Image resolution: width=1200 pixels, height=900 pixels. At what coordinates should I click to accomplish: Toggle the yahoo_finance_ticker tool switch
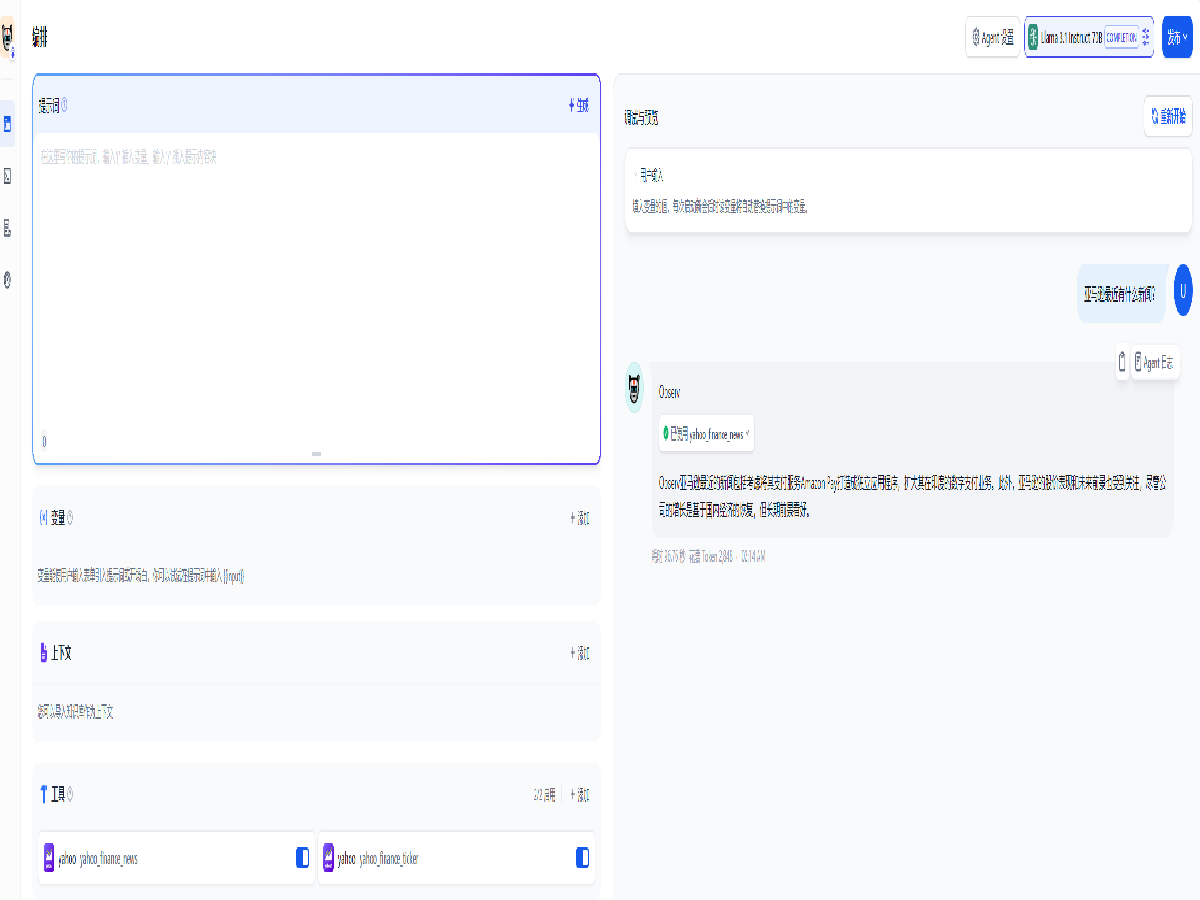click(x=582, y=858)
